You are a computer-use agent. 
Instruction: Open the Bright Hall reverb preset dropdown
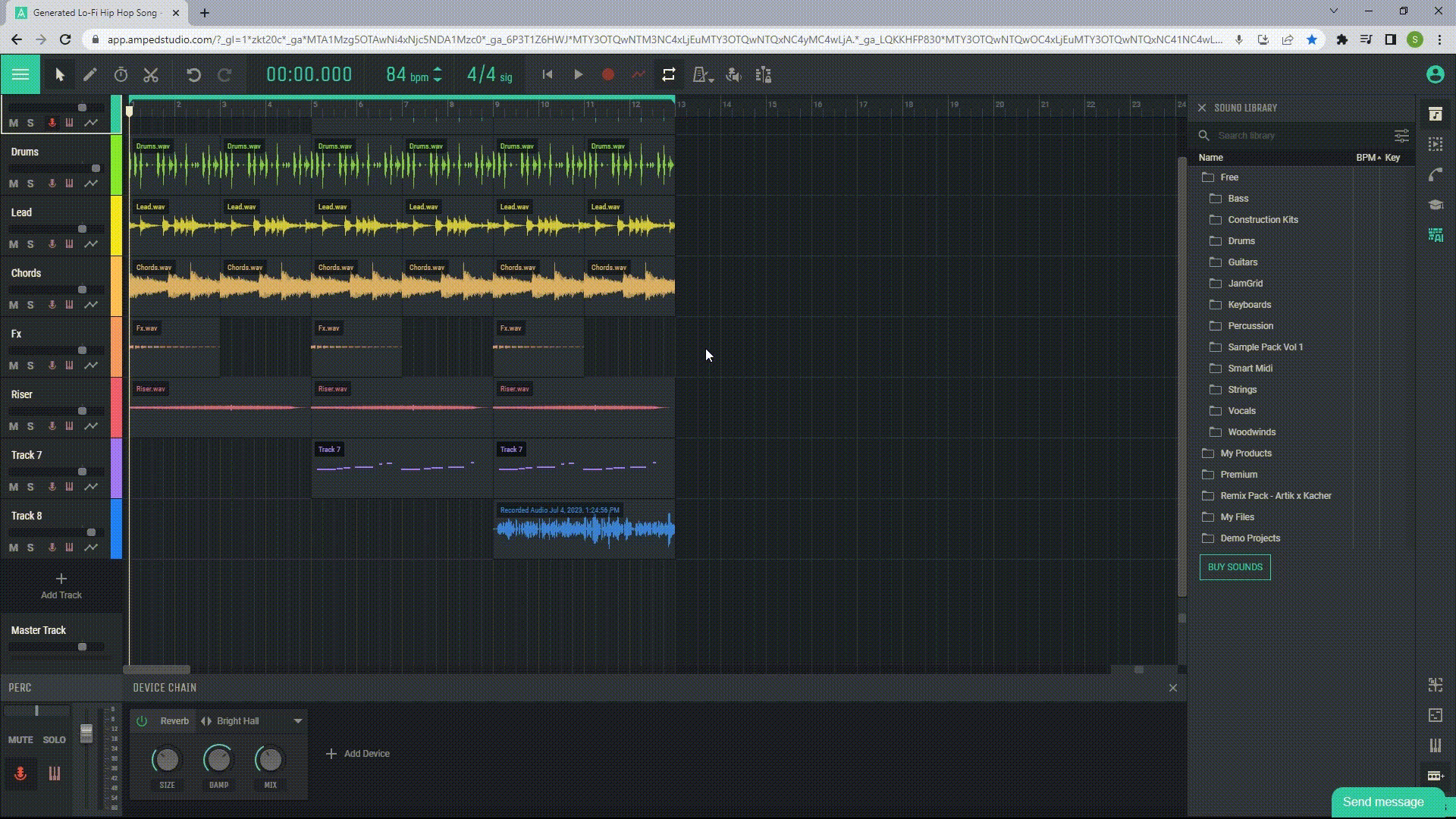click(298, 720)
